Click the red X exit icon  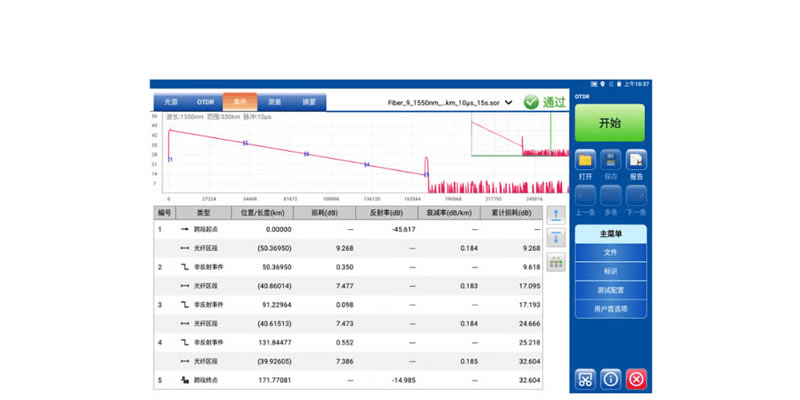[x=635, y=378]
